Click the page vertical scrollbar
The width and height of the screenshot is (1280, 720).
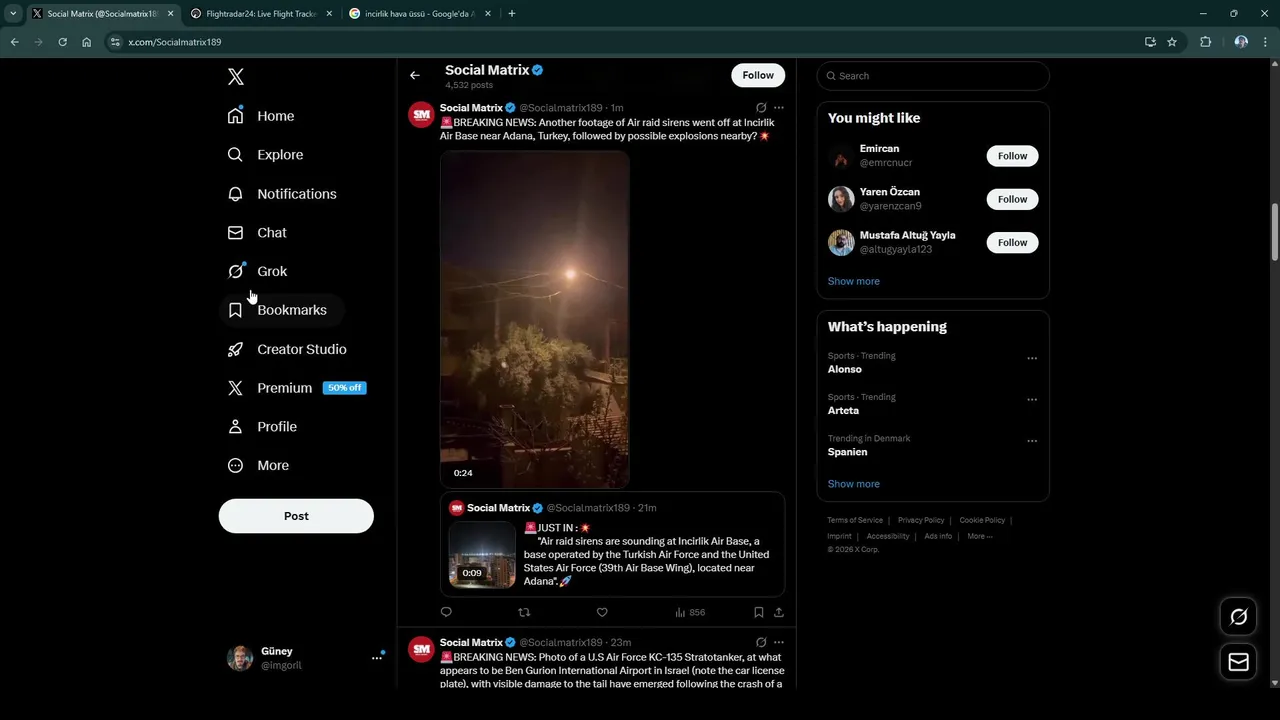pos(1274,232)
